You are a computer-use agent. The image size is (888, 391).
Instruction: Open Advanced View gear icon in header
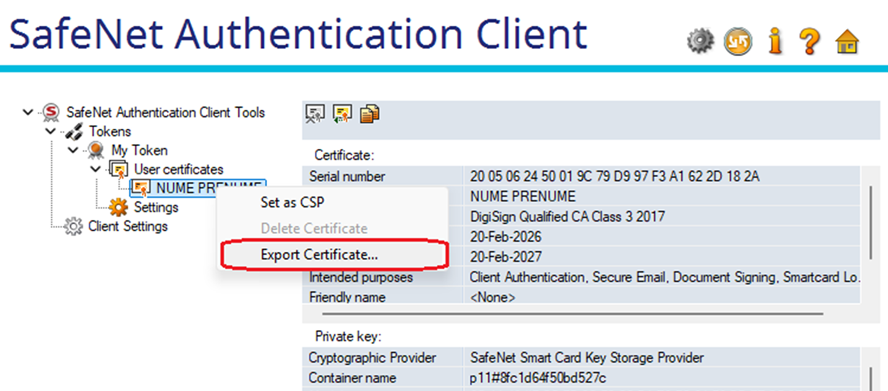click(701, 42)
